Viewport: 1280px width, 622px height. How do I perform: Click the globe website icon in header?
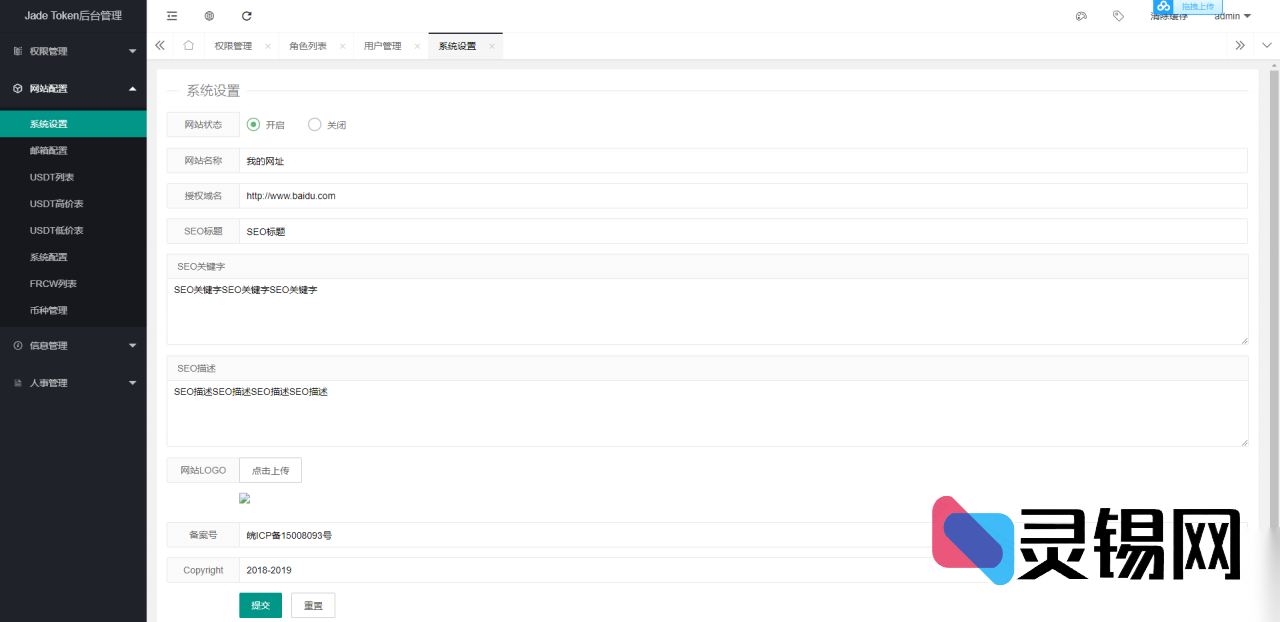pos(209,16)
